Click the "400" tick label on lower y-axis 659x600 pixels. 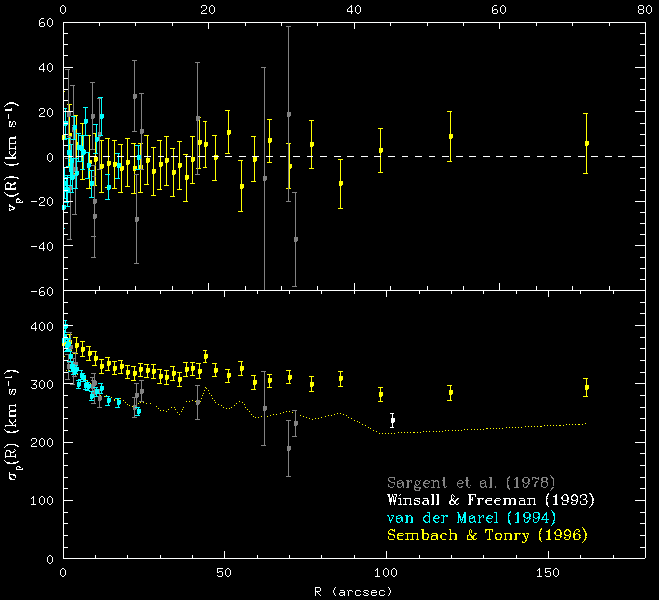tap(41, 327)
